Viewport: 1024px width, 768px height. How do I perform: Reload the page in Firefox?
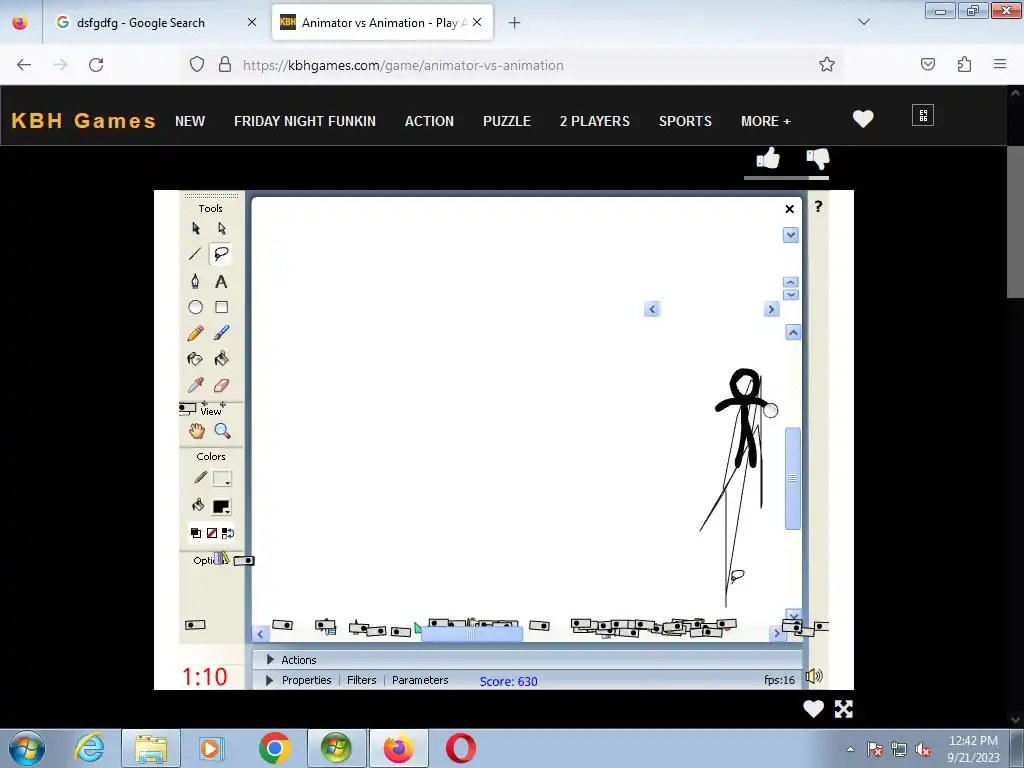click(x=96, y=65)
